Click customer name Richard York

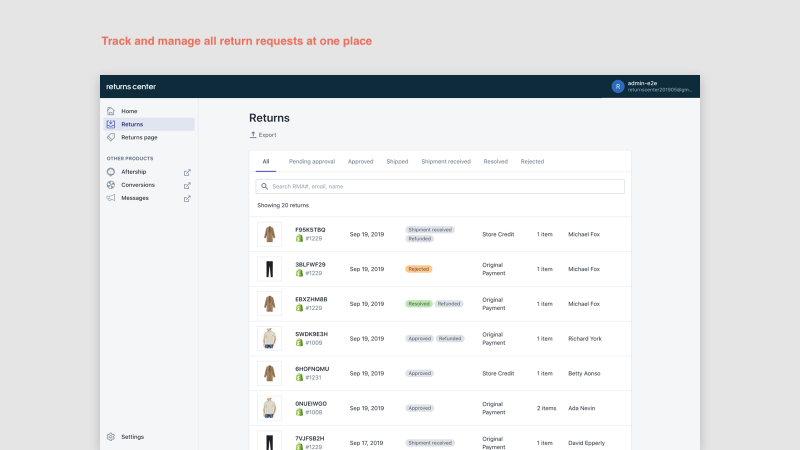[x=585, y=338]
